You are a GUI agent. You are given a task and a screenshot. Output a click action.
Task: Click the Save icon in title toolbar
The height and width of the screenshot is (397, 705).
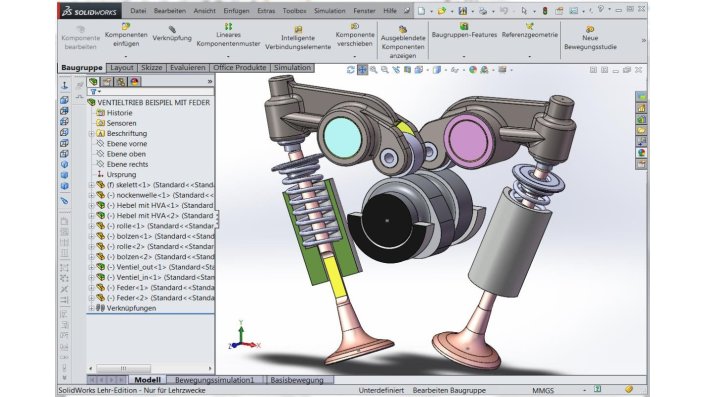[463, 10]
